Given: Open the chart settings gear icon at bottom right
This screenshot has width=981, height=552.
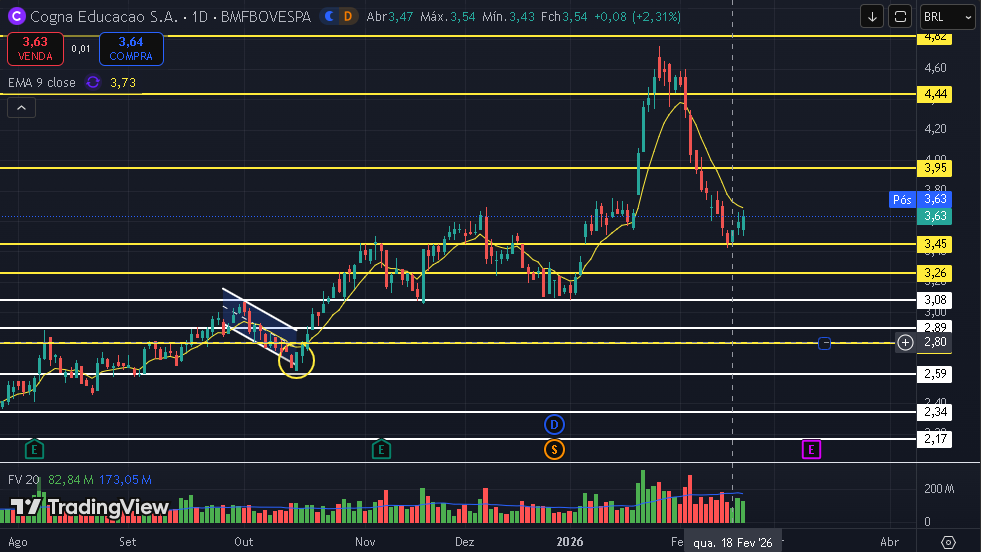Looking at the screenshot, I should (948, 542).
